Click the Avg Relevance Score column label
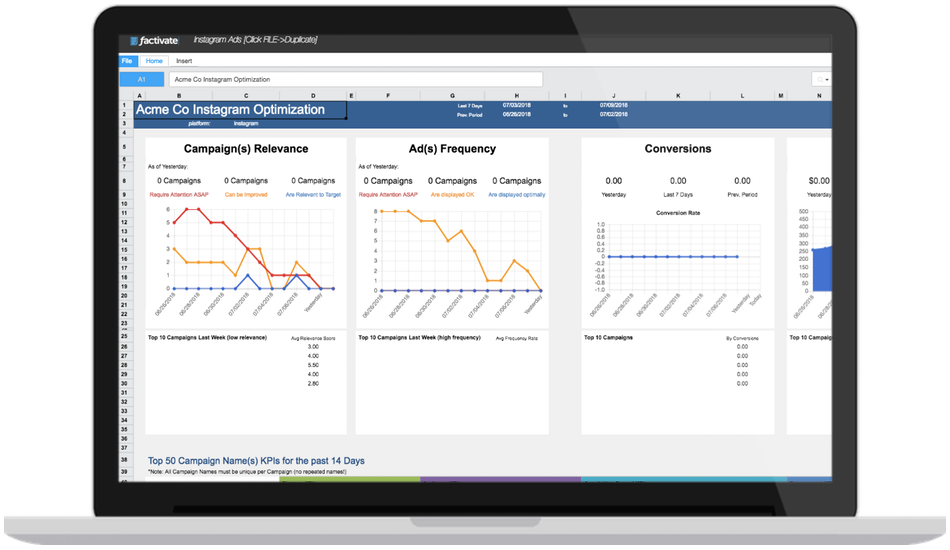This screenshot has width=950, height=550. pyautogui.click(x=313, y=339)
